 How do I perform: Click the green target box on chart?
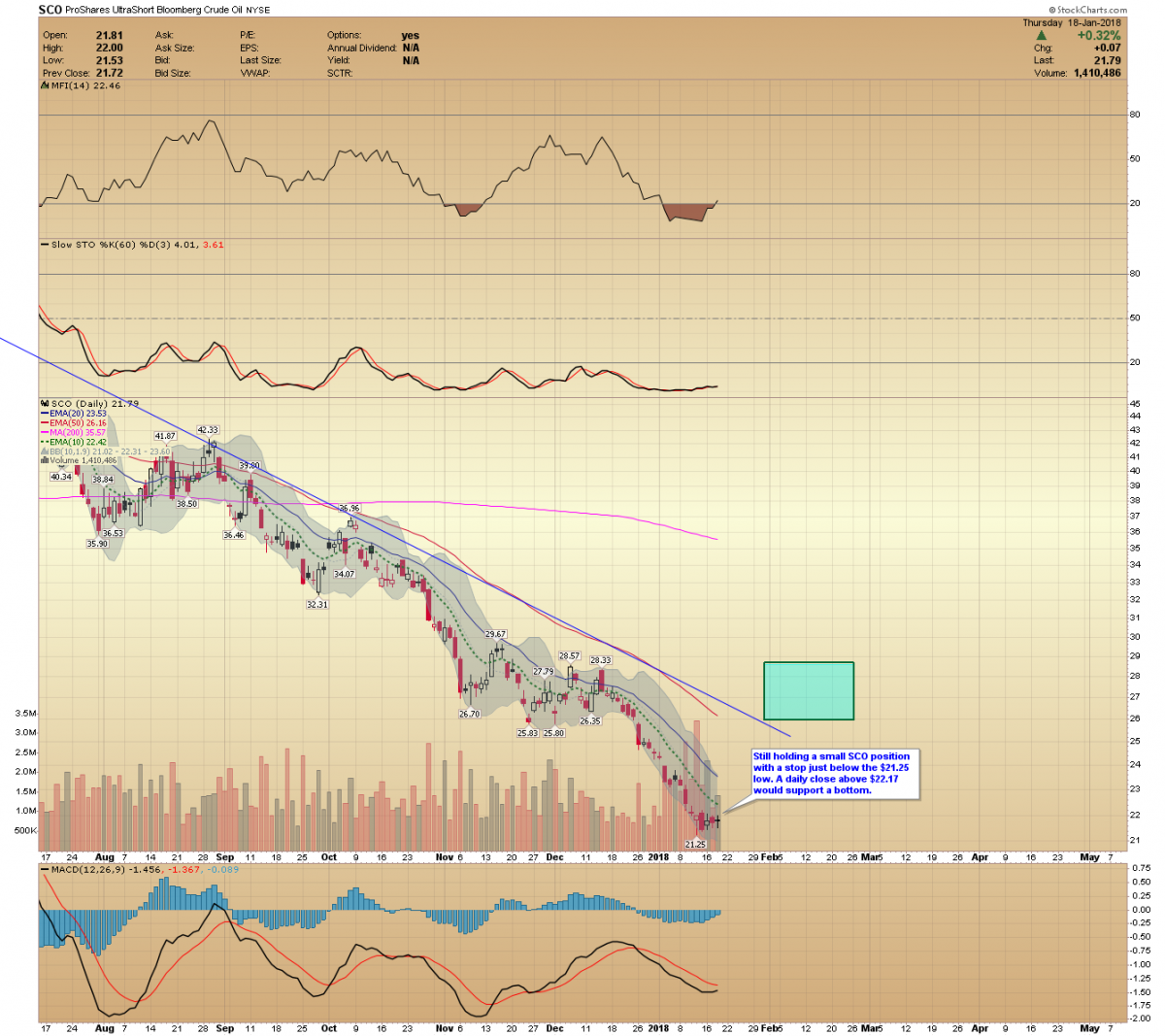pos(809,690)
